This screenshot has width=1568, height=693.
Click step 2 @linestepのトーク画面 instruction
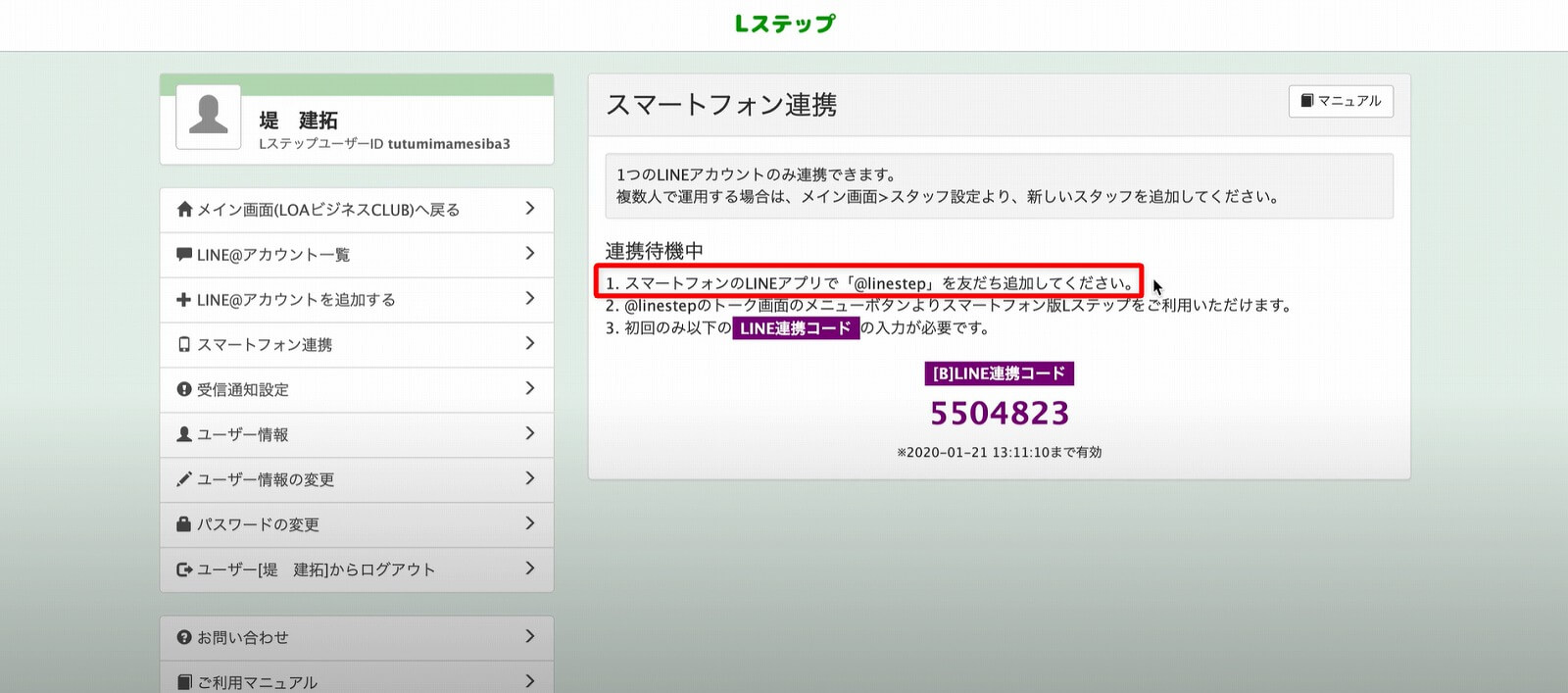[x=949, y=306]
